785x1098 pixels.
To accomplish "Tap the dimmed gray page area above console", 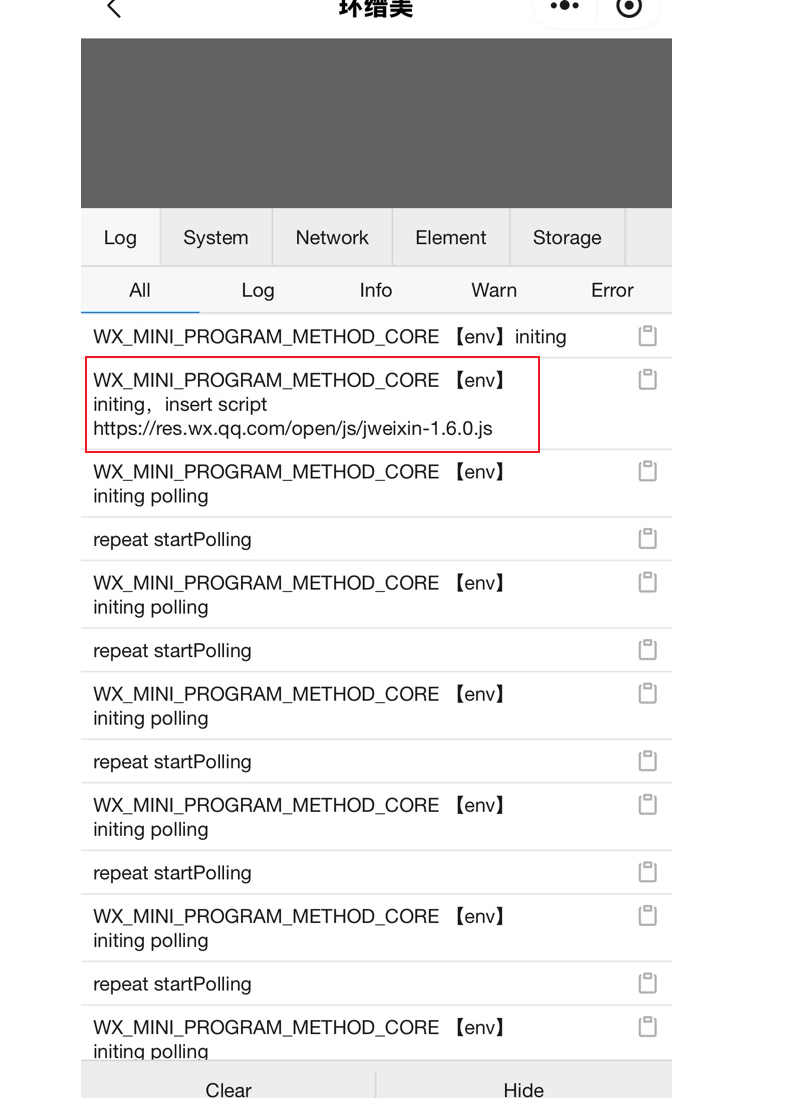I will click(376, 123).
